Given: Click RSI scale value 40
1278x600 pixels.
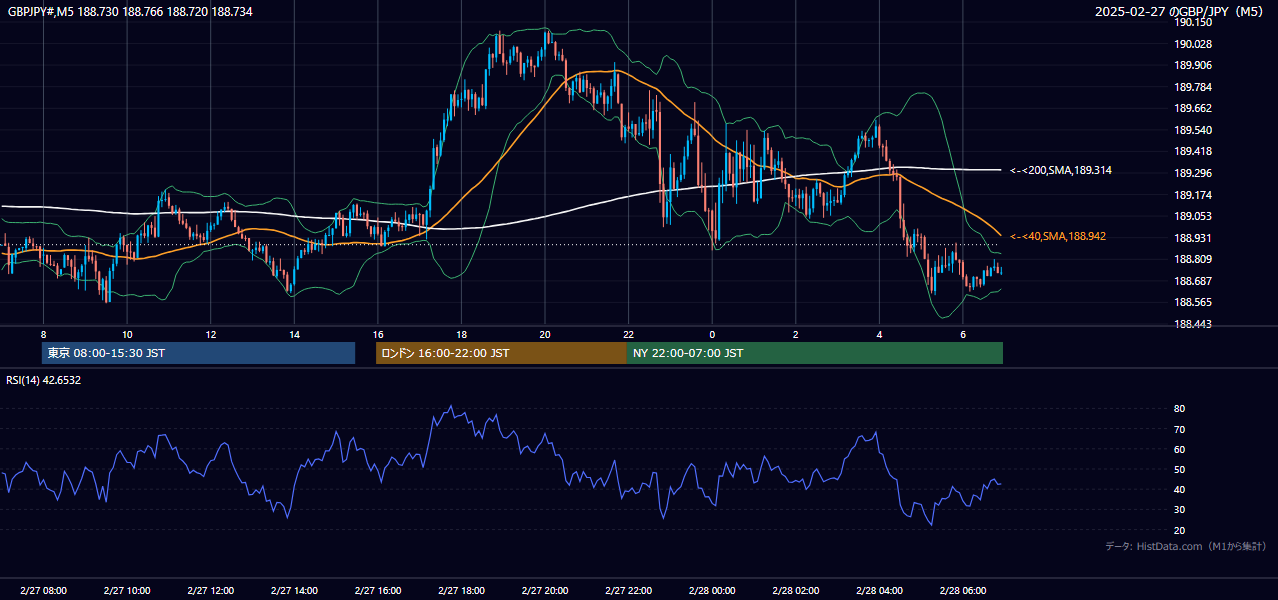Looking at the screenshot, I should (1179, 489).
